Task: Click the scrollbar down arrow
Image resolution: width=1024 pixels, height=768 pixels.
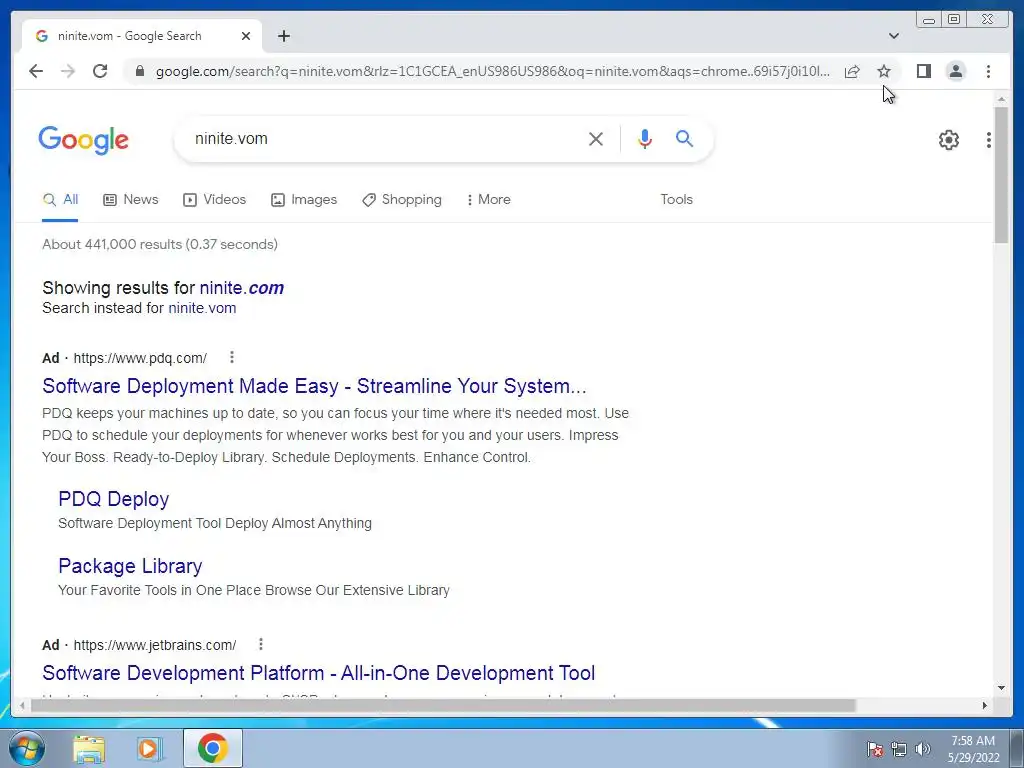Action: (x=1001, y=687)
